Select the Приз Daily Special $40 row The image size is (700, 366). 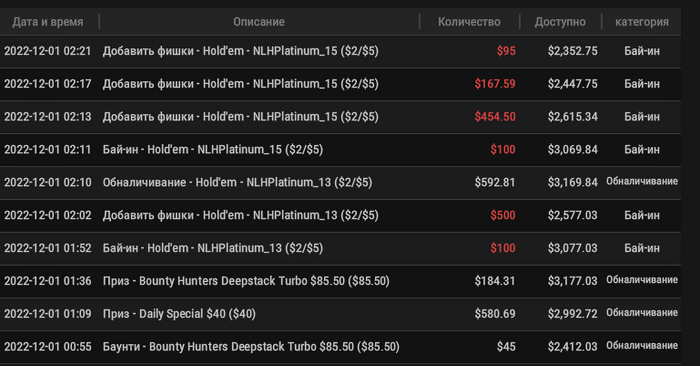tap(340, 314)
